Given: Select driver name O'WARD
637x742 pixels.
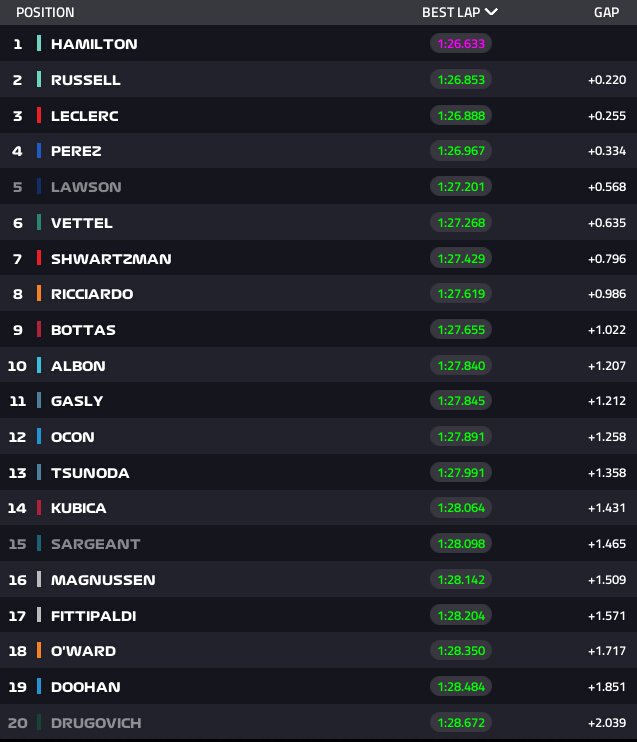Looking at the screenshot, I should [83, 651].
